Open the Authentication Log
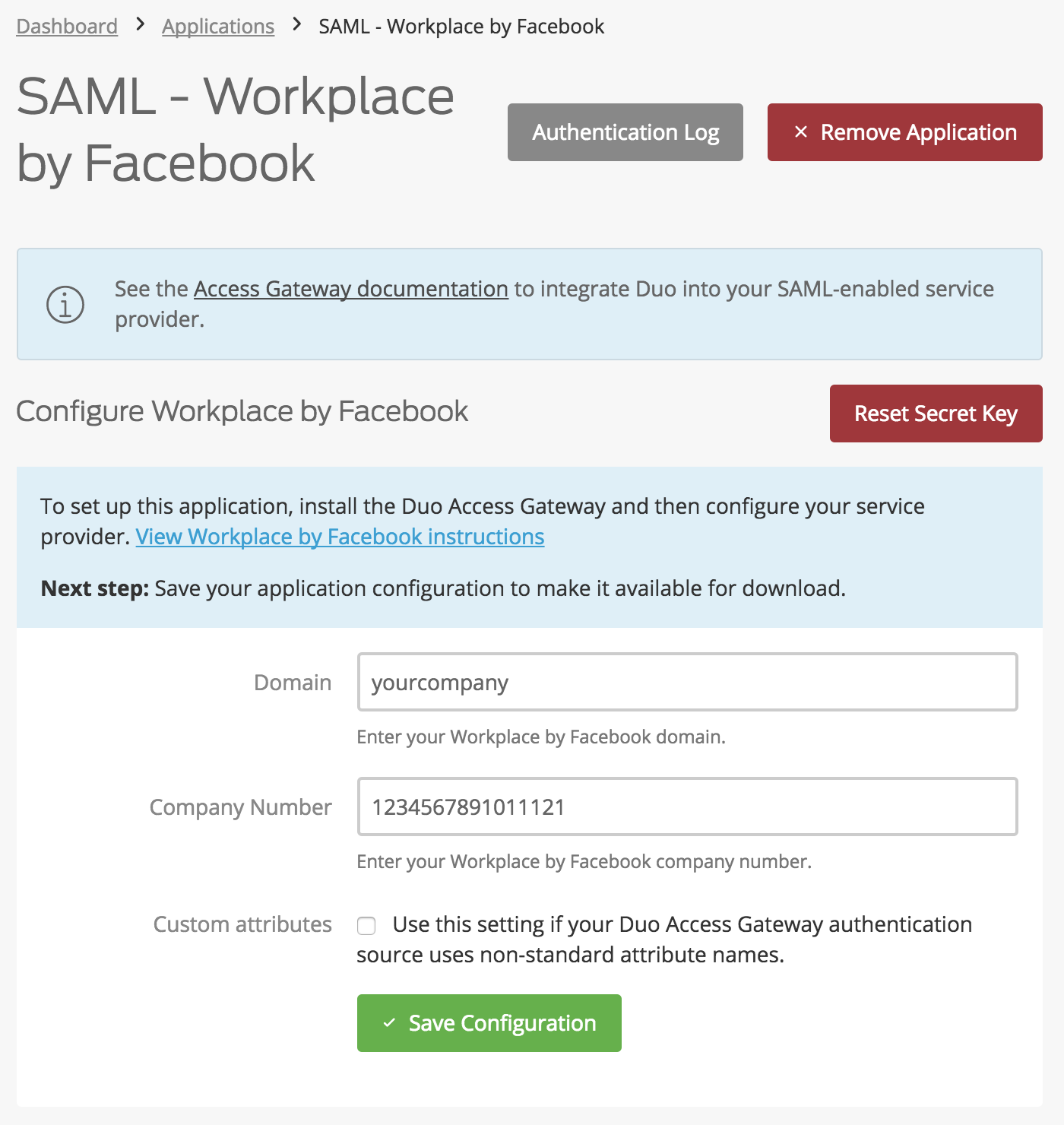Viewport: 1064px width, 1125px height. (625, 132)
